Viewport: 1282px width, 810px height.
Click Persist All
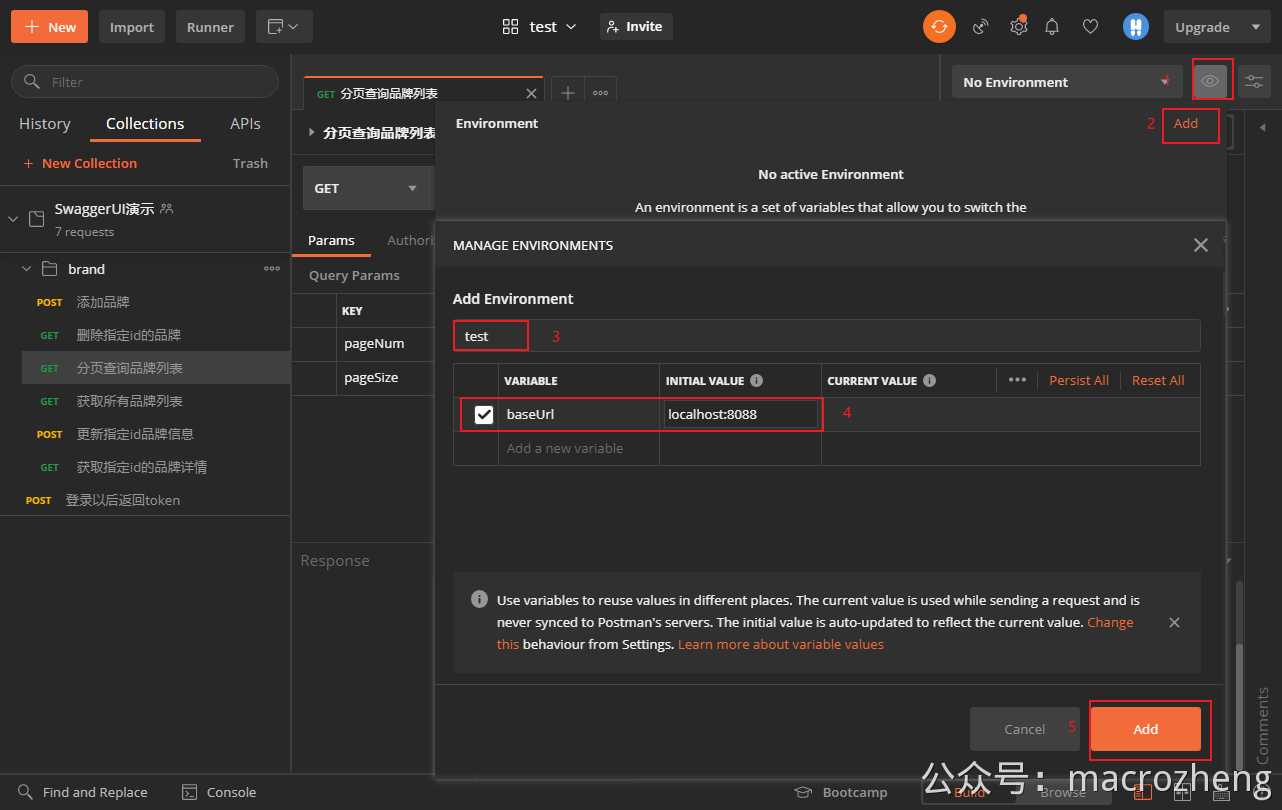pos(1079,380)
